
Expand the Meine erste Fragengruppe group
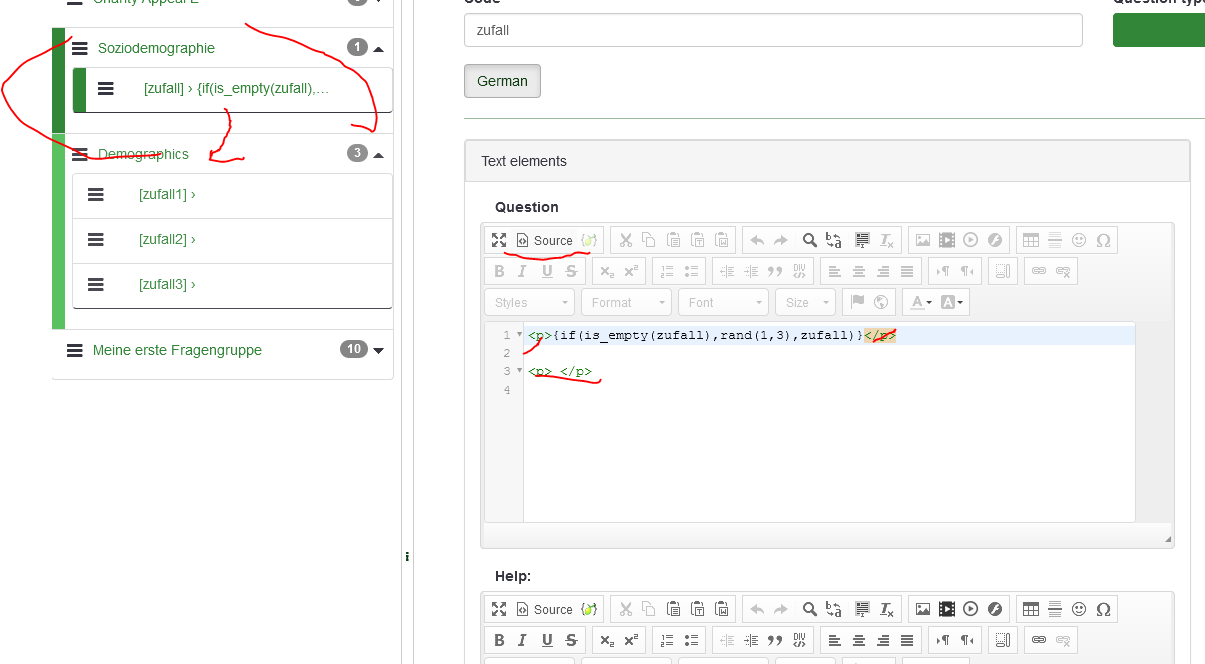click(378, 350)
